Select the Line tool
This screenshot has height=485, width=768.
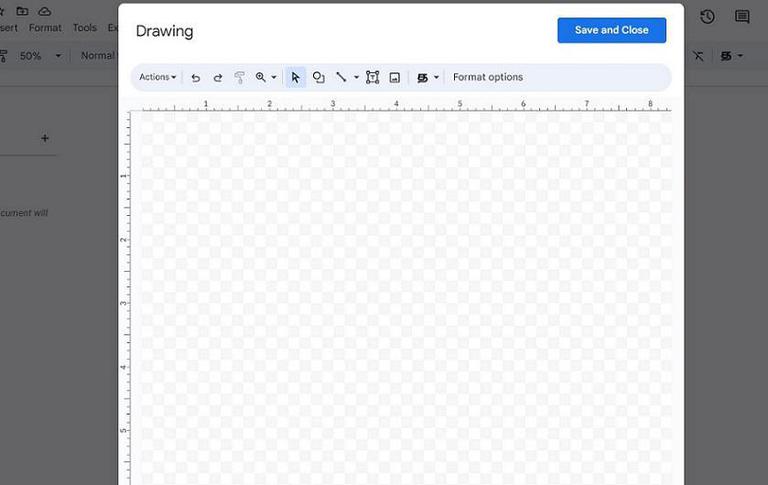341,77
